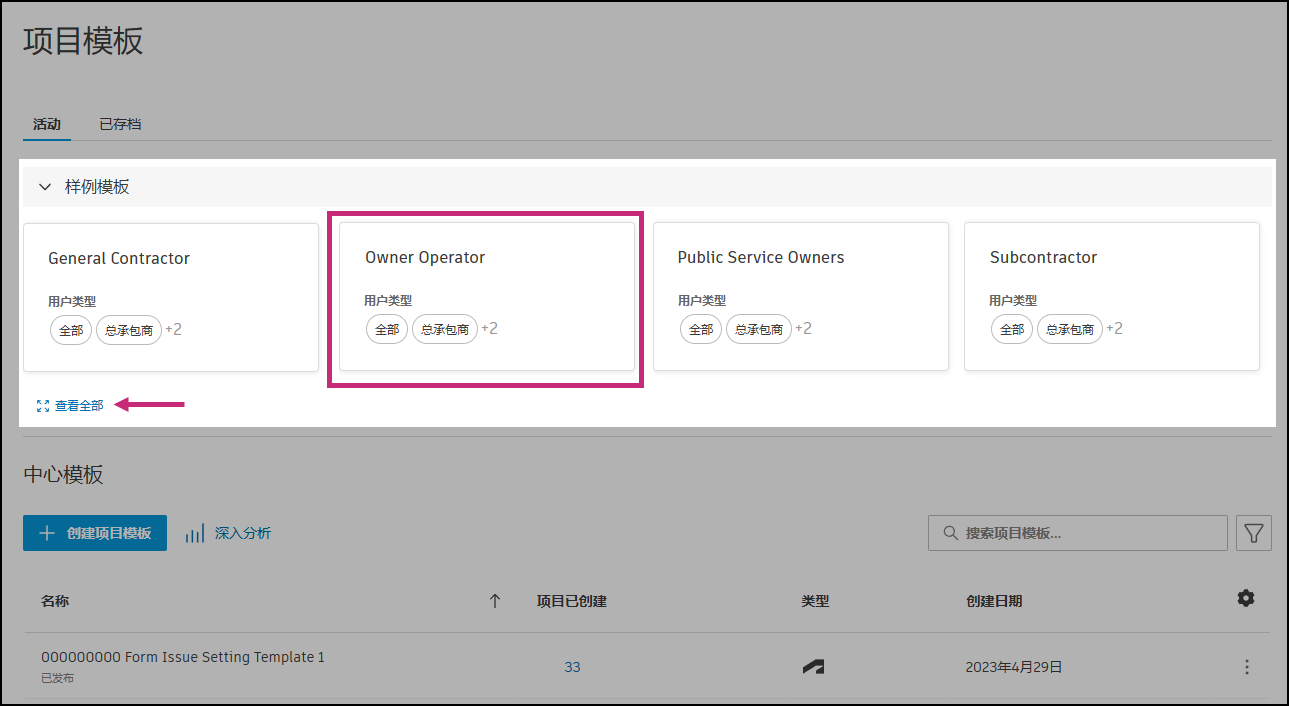Image resolution: width=1289 pixels, height=706 pixels.
Task: Select the 活动 tab
Action: coord(47,124)
